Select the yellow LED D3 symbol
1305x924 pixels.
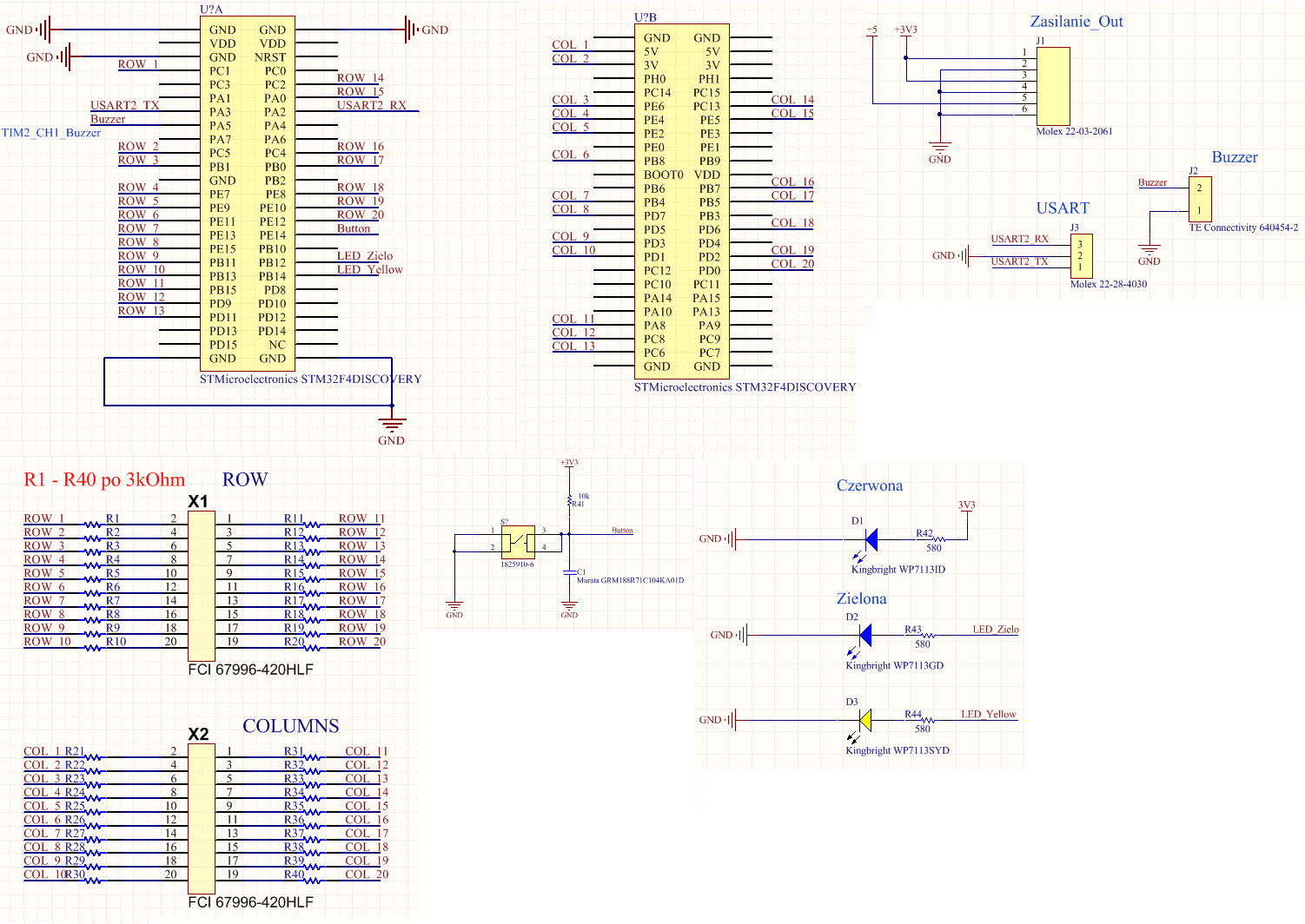pos(864,719)
